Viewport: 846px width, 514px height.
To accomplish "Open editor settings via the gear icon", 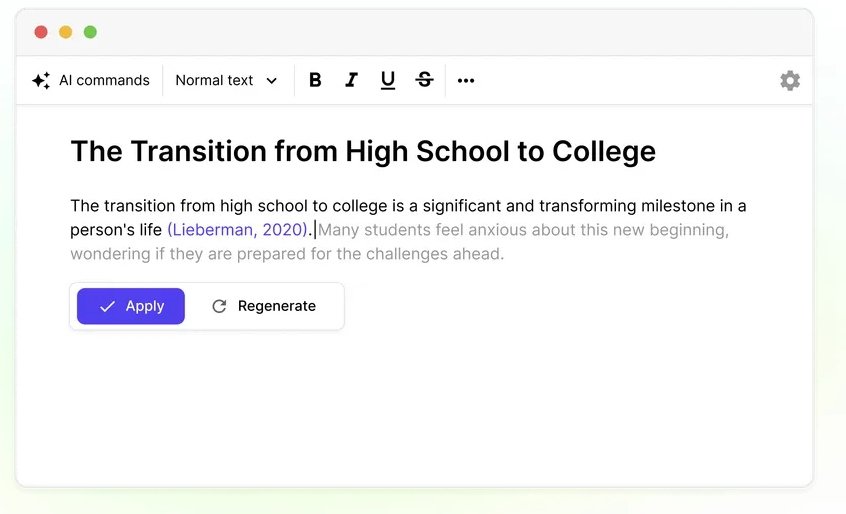I will click(x=790, y=81).
